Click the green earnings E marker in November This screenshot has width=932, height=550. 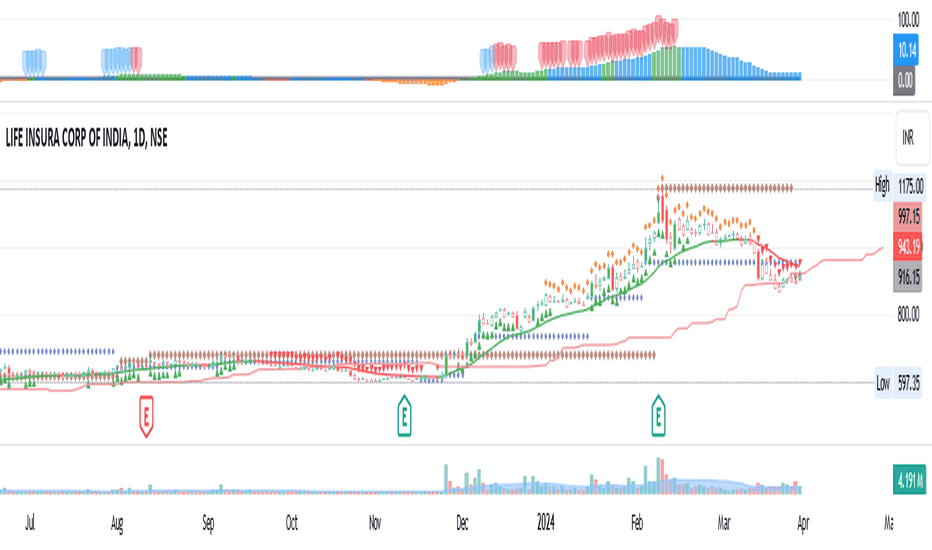coord(404,416)
